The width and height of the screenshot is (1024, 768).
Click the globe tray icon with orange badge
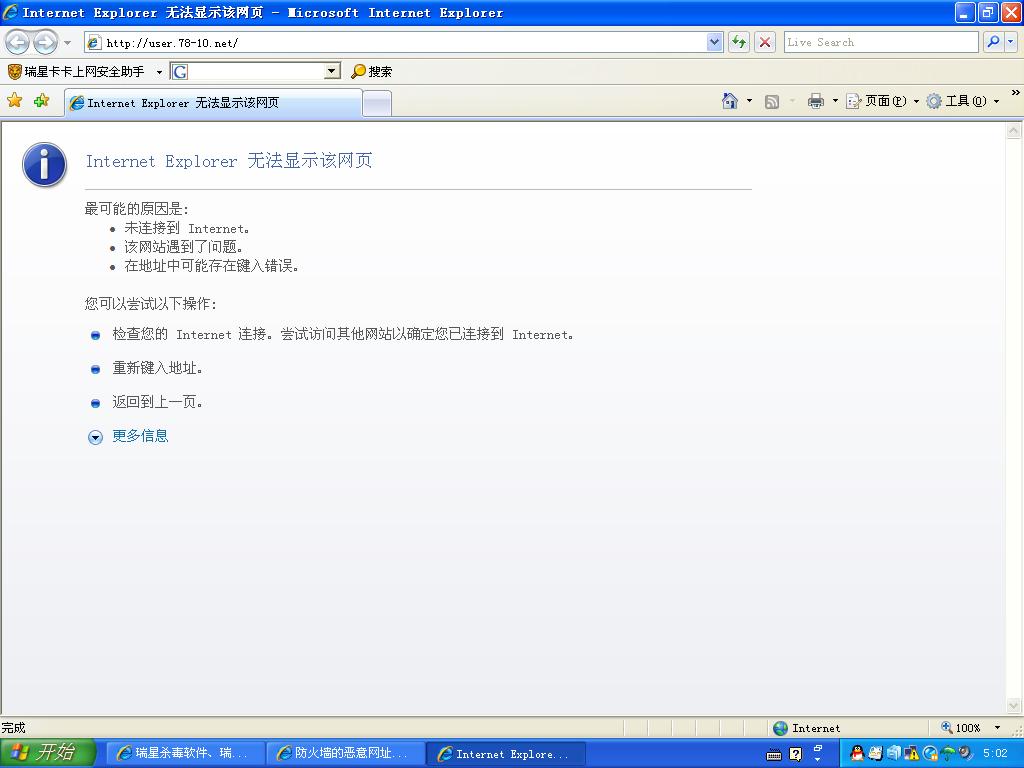930,754
